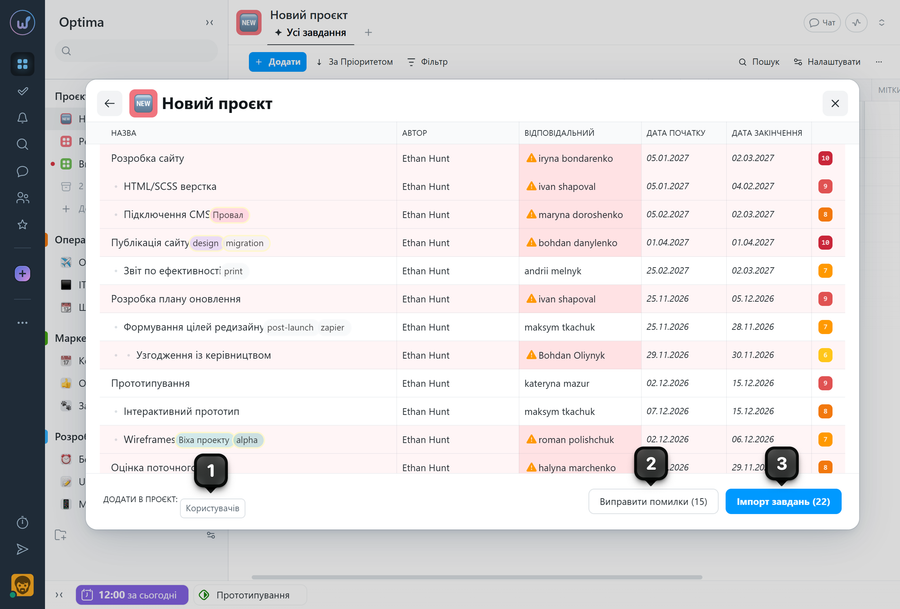The image size is (900, 609).
Task: Click the Віха проекту tag
Action: [x=204, y=440]
